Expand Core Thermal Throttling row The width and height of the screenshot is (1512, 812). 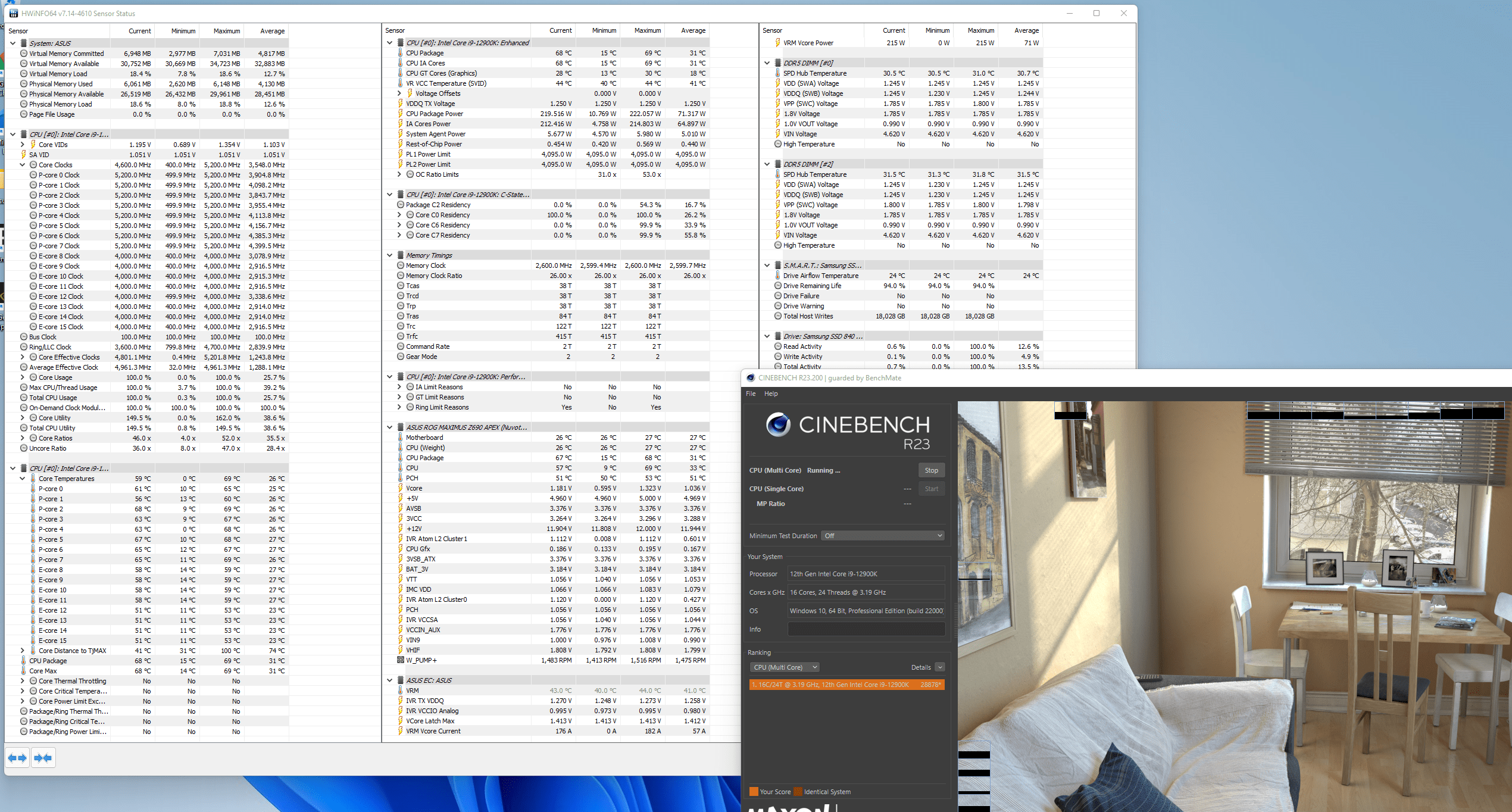(x=23, y=681)
